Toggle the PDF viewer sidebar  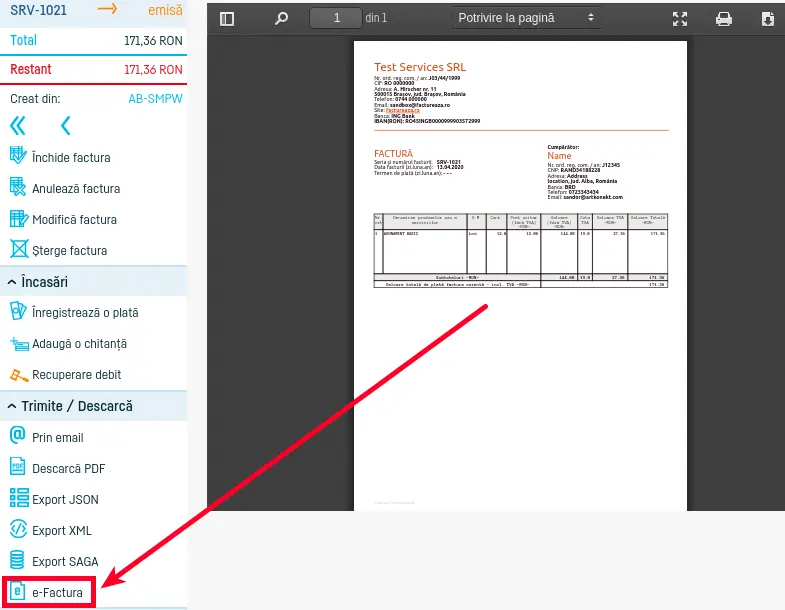[x=227, y=19]
